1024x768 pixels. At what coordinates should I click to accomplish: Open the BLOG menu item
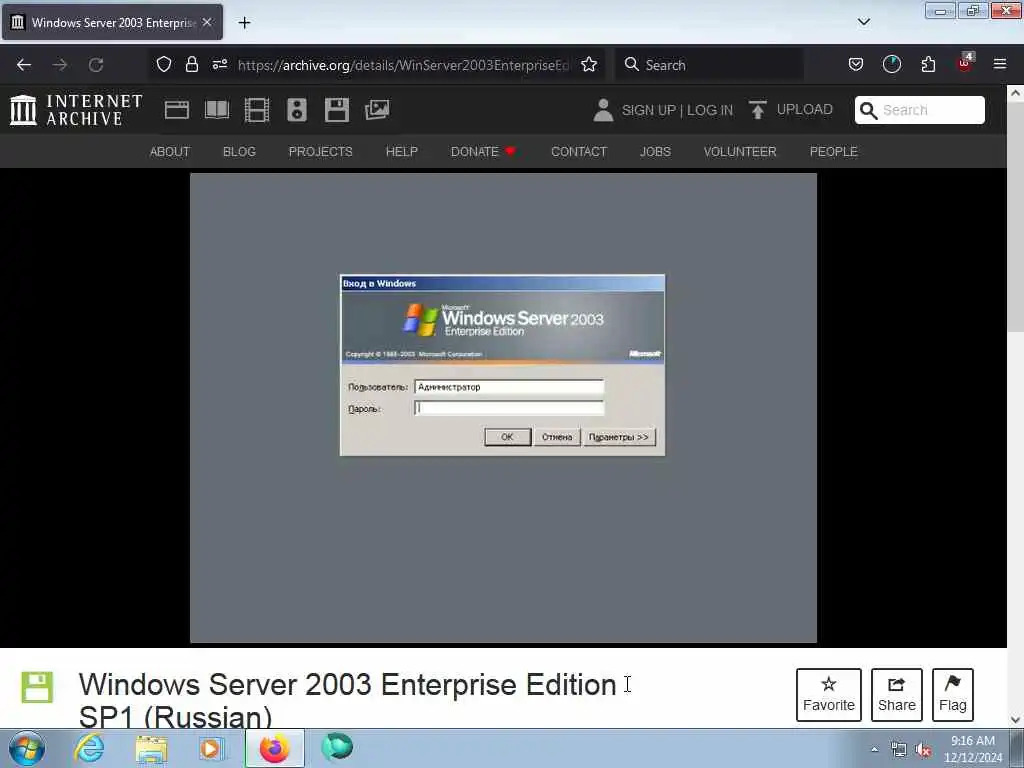click(239, 152)
